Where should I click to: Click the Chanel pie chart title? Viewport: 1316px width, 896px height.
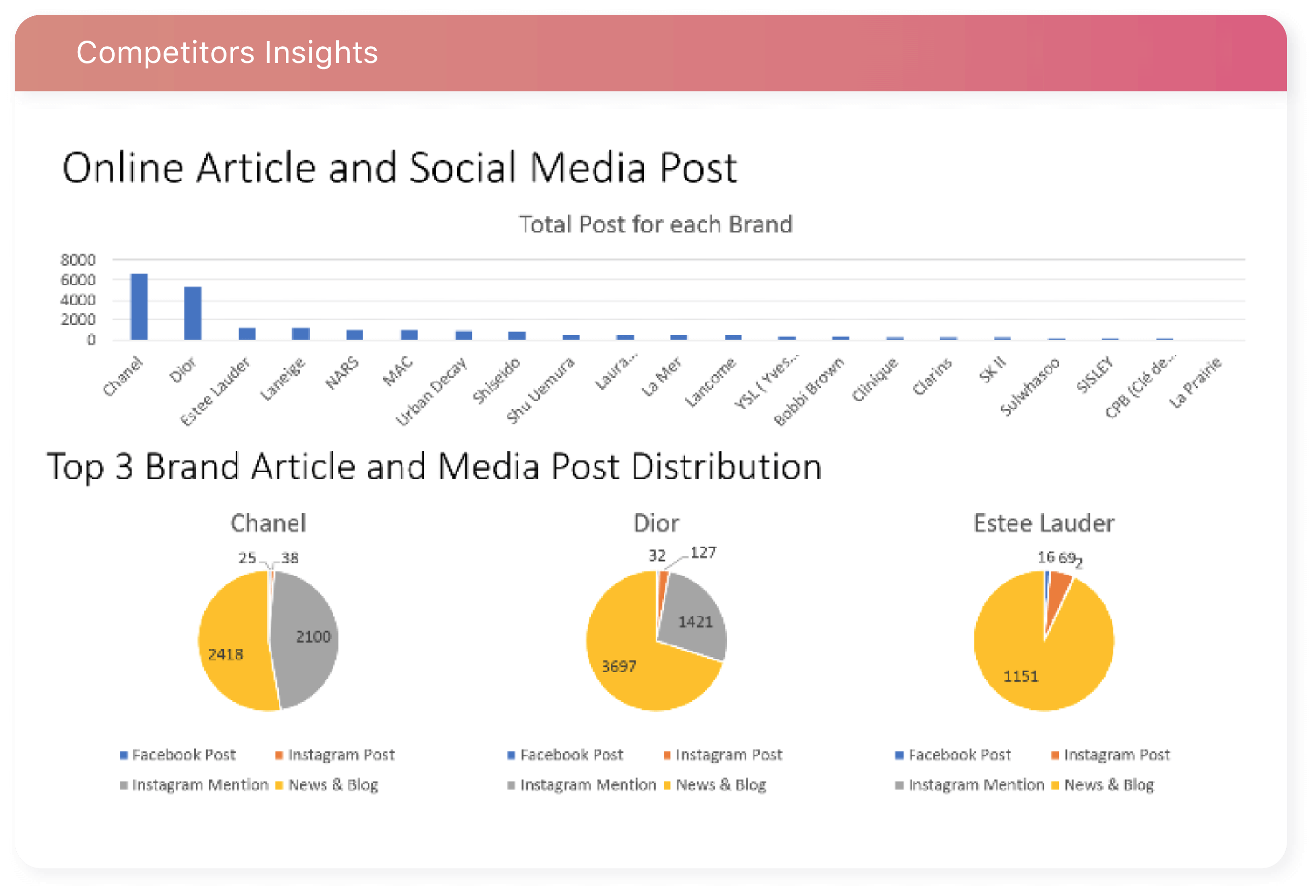[x=268, y=523]
